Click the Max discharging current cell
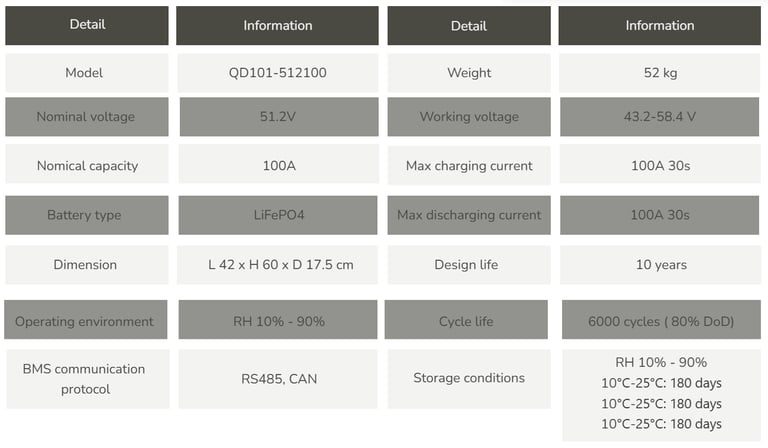768x448 pixels. 469,215
